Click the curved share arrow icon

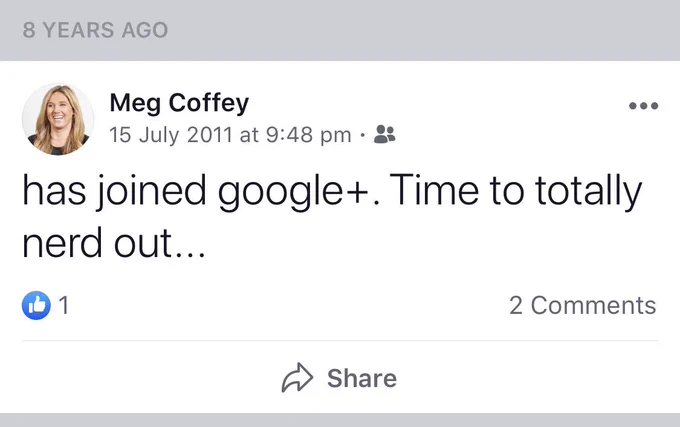pyautogui.click(x=298, y=378)
